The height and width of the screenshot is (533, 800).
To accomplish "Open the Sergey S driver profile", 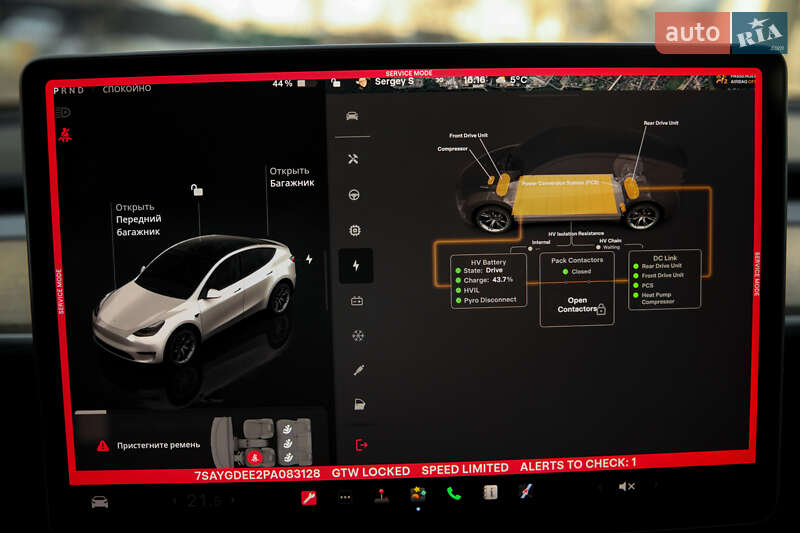I will [x=394, y=82].
